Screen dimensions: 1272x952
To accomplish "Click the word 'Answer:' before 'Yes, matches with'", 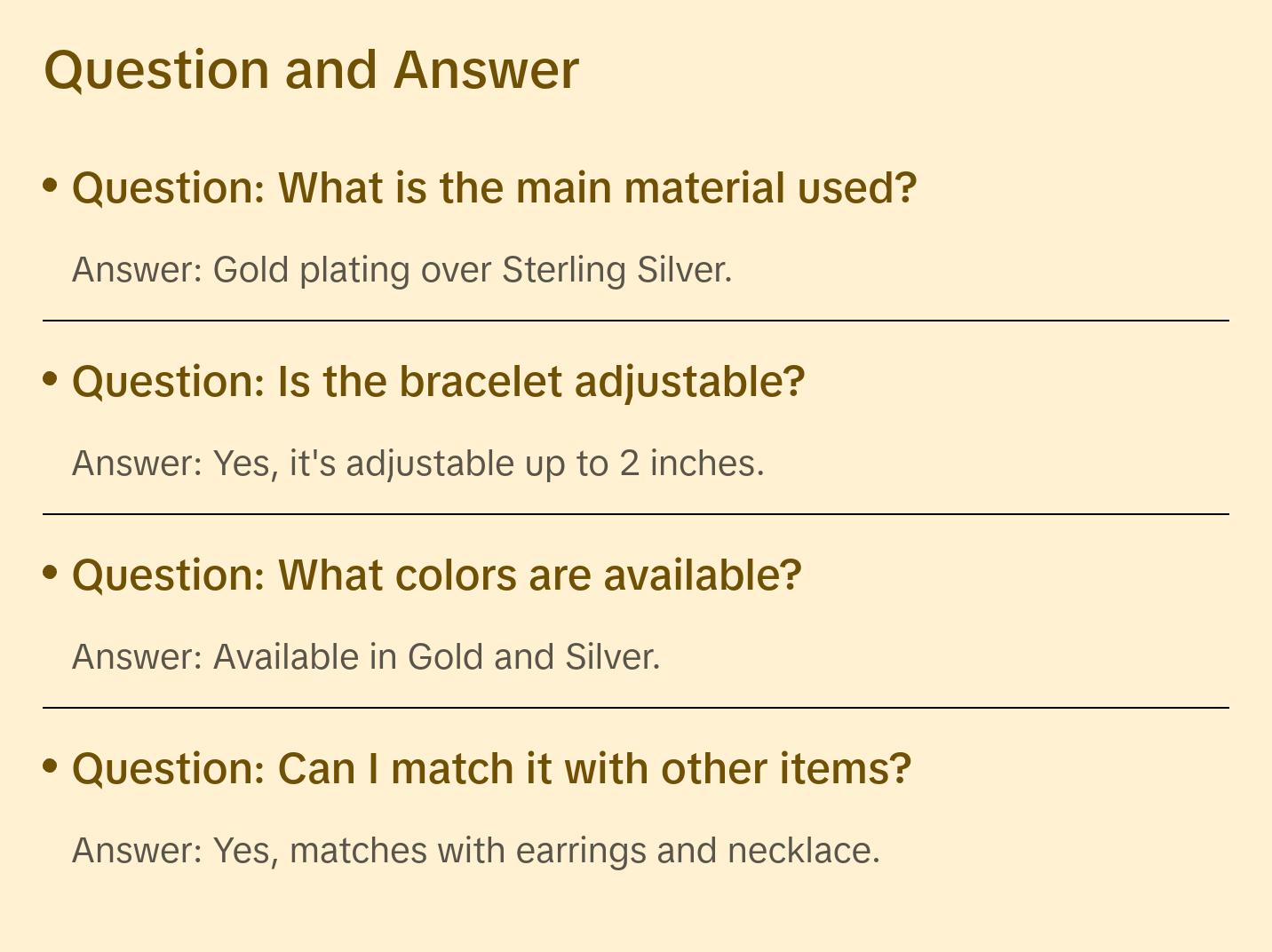I will coord(138,851).
